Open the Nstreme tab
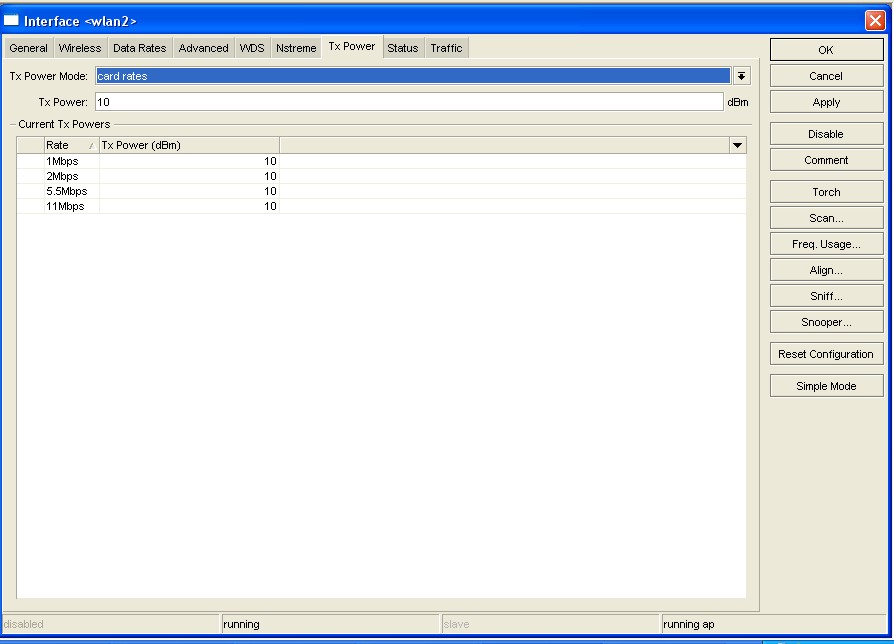This screenshot has height=644, width=894. coord(296,48)
